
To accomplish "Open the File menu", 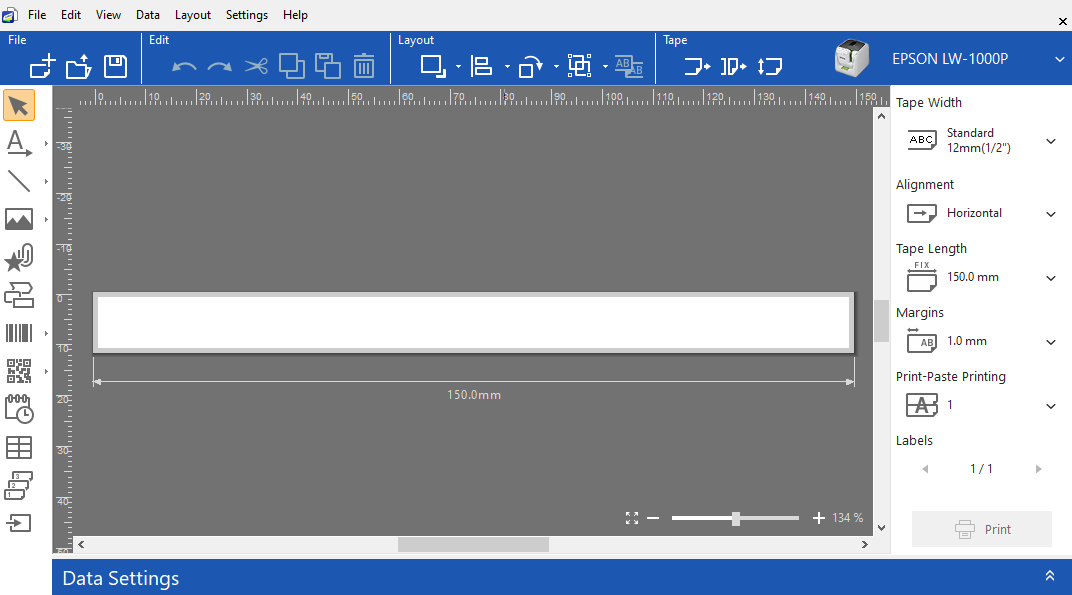I will 37,15.
